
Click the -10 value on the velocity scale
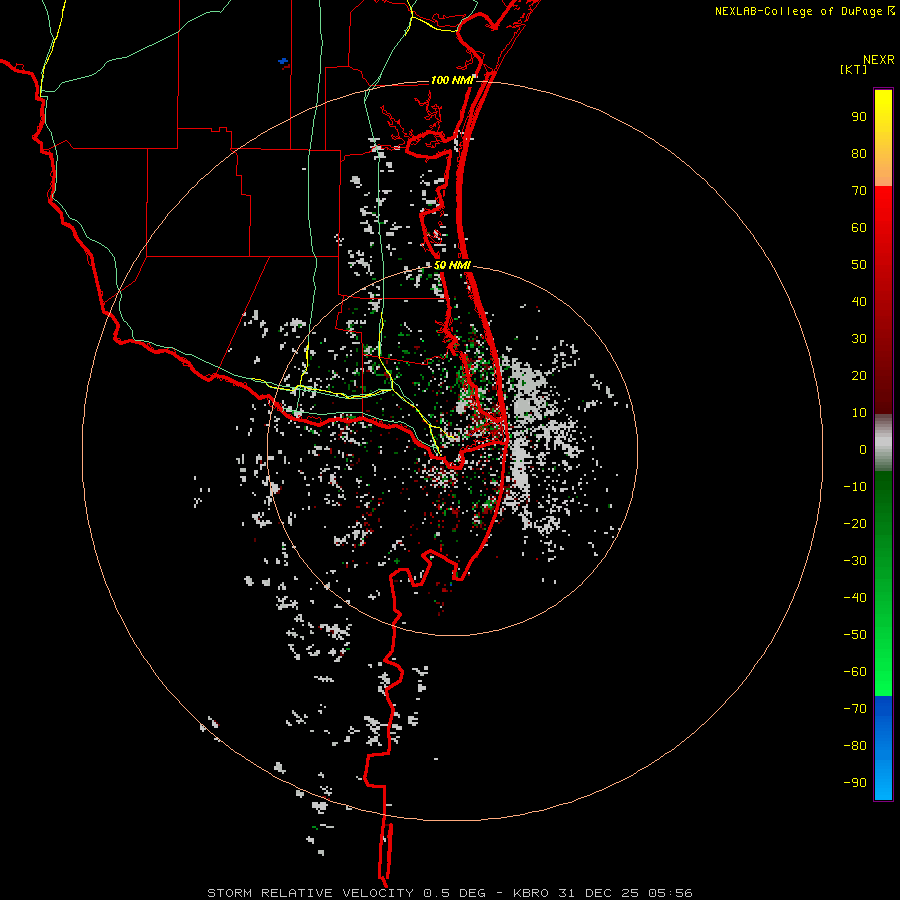(x=855, y=487)
